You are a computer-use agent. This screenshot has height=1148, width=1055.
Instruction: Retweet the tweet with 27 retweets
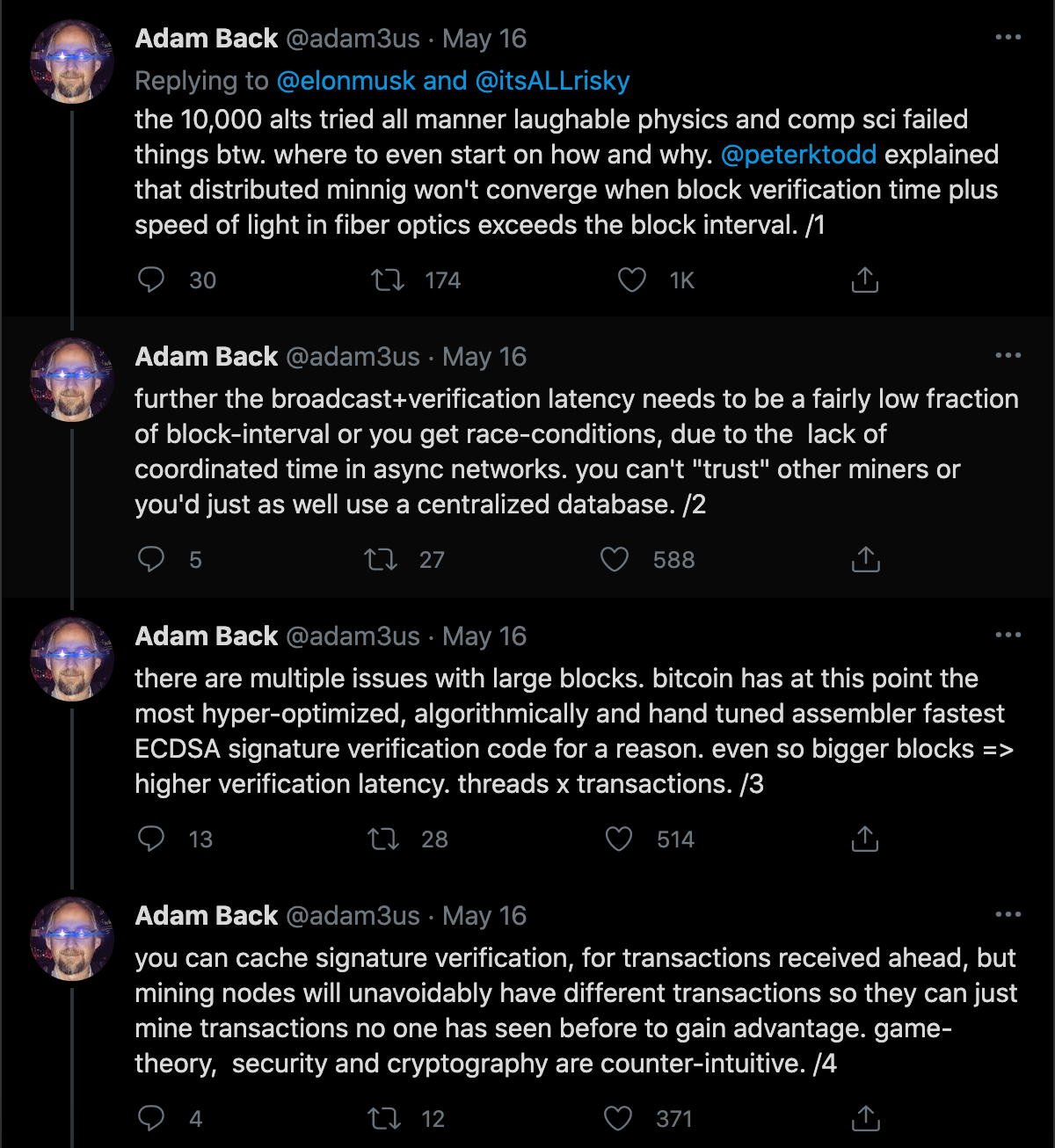(x=381, y=559)
